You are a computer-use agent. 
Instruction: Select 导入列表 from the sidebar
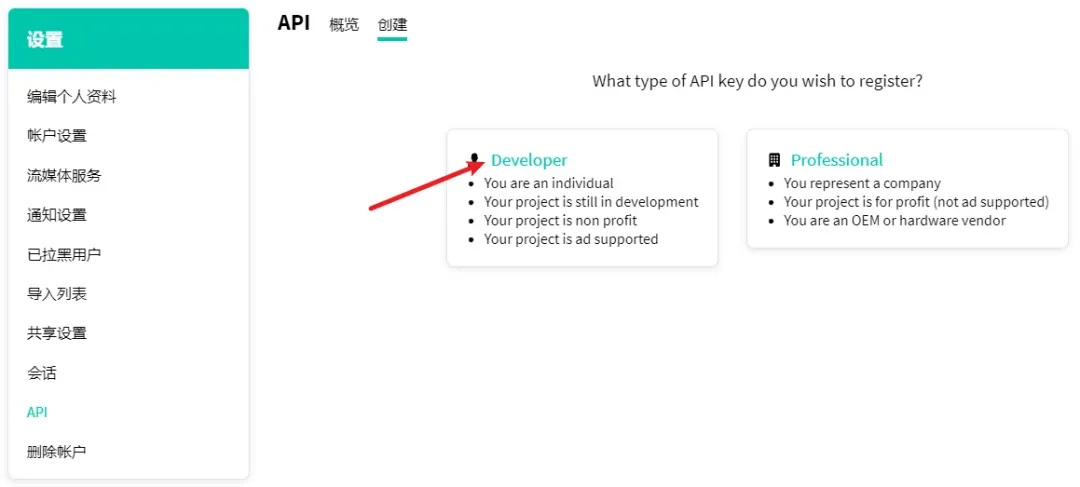[x=57, y=294]
